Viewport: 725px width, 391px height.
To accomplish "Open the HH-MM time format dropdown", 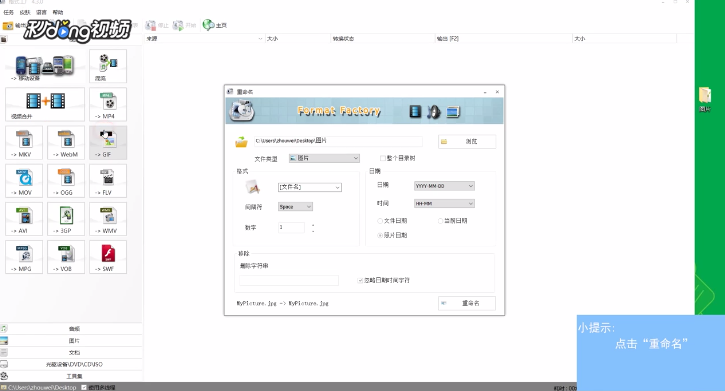I will tap(444, 203).
